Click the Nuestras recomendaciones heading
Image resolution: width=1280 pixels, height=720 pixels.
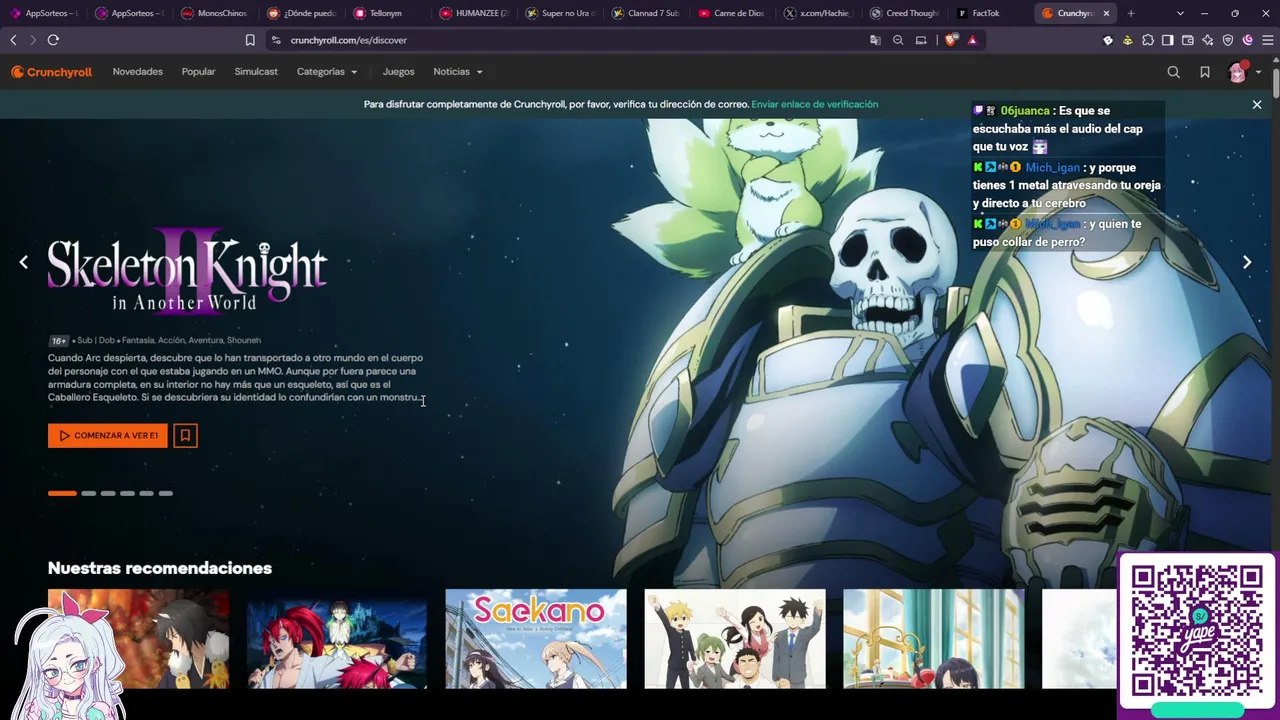pos(160,568)
